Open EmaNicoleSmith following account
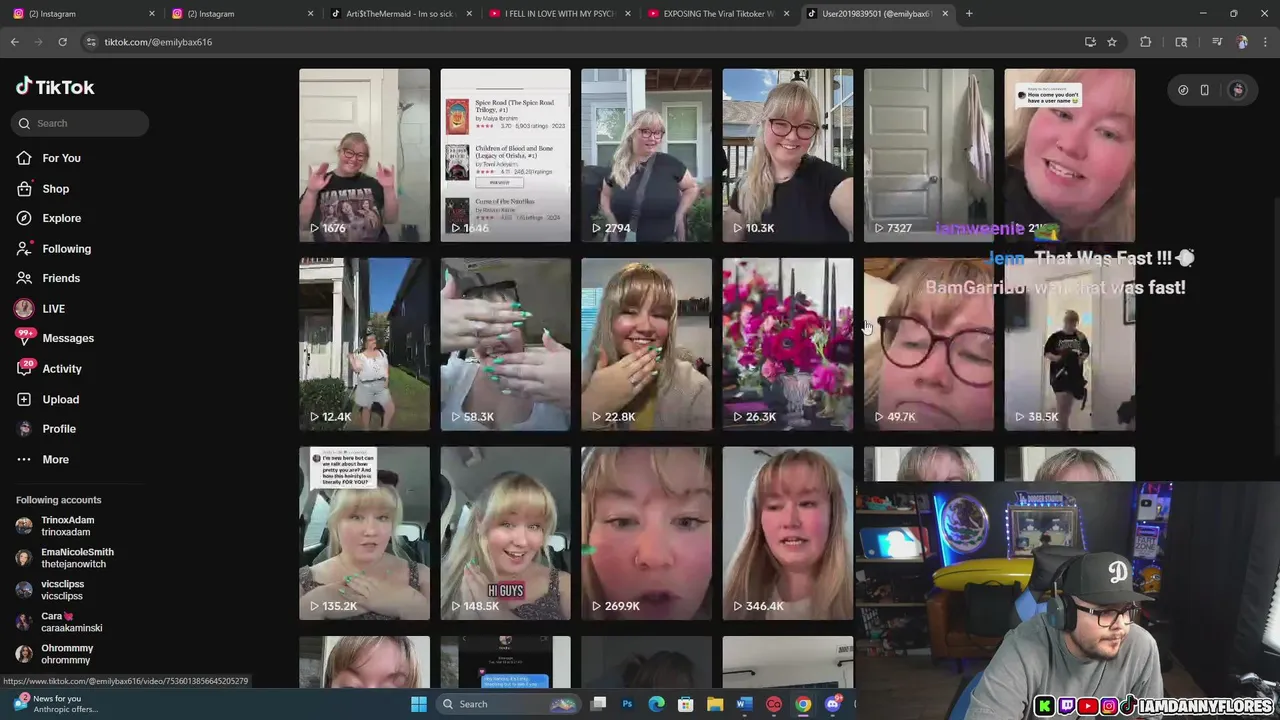The width and height of the screenshot is (1280, 720). (64, 558)
